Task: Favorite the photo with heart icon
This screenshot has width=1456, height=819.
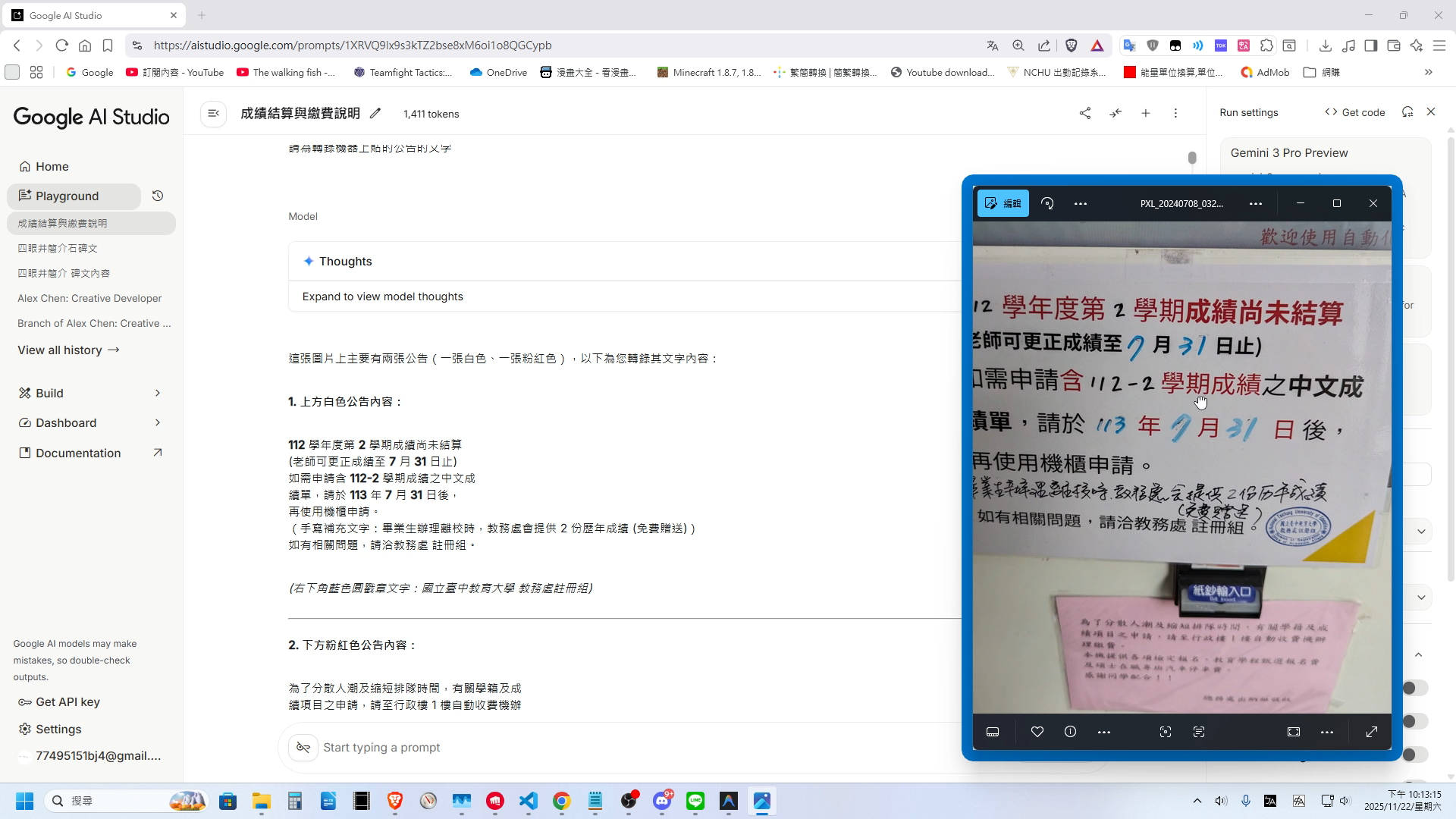Action: (1037, 732)
